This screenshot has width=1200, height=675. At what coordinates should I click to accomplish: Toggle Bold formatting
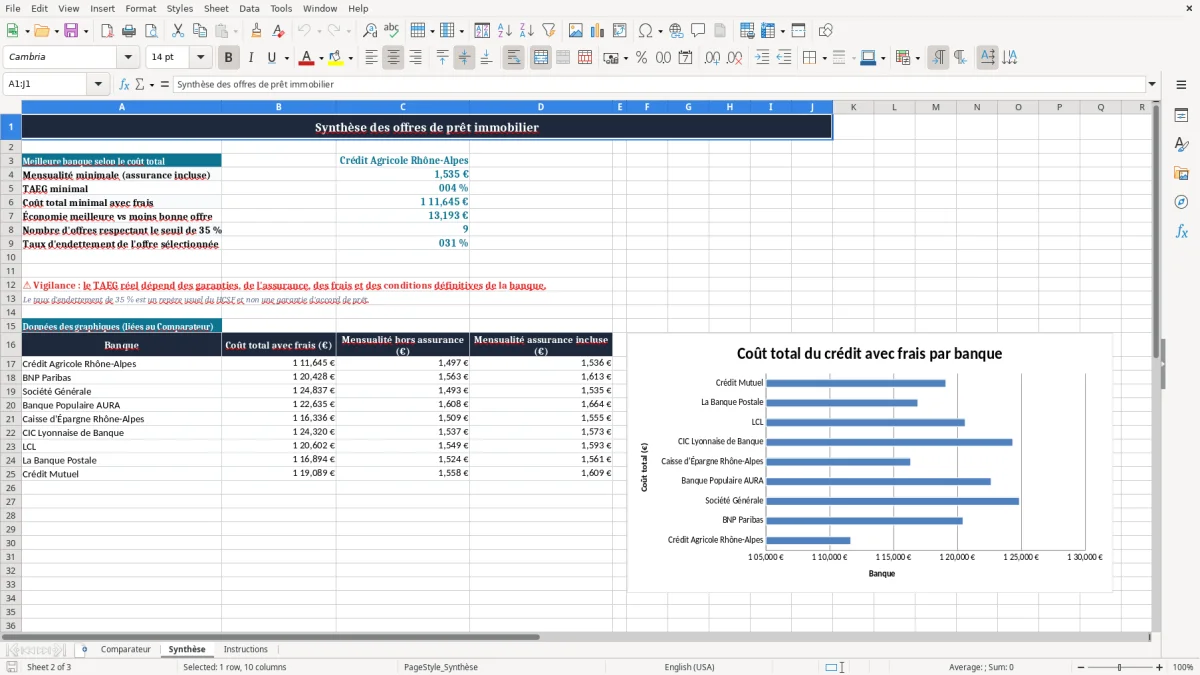(x=229, y=58)
